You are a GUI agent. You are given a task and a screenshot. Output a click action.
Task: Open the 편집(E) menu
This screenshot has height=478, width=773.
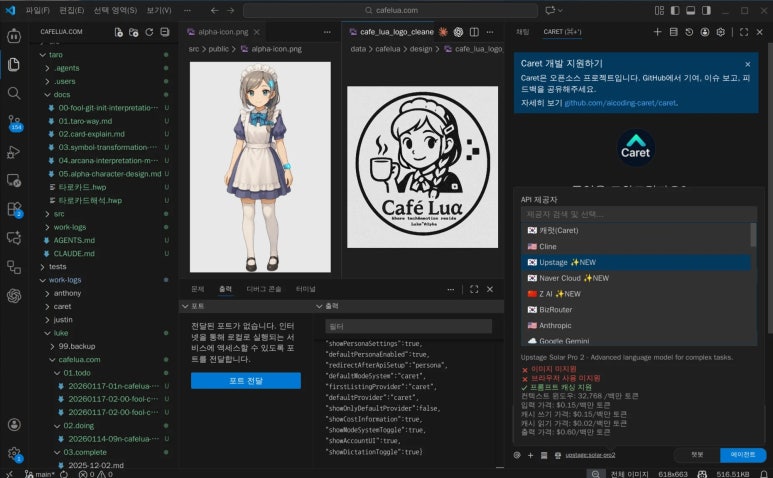point(70,10)
